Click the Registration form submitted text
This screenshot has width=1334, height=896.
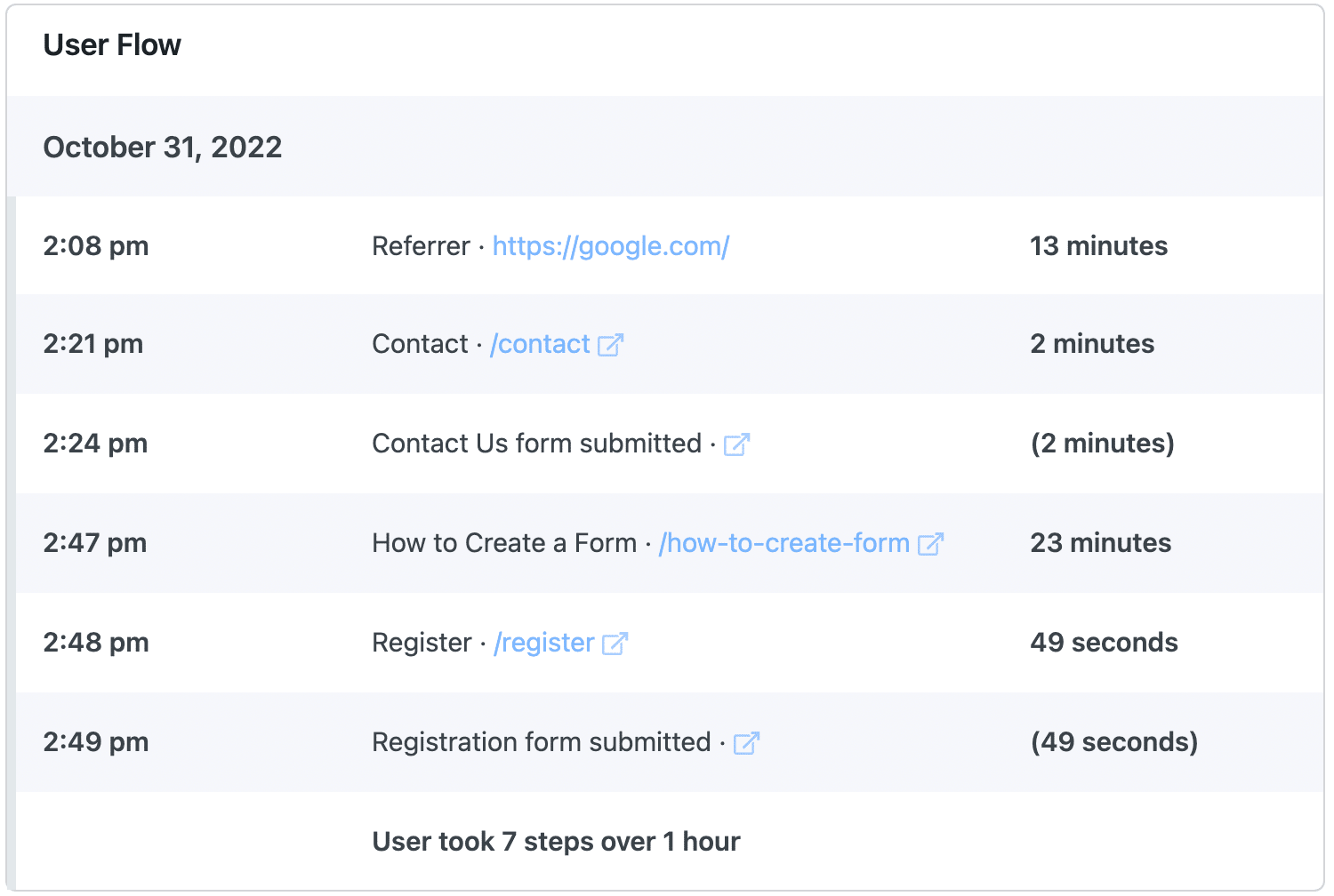pos(542,742)
